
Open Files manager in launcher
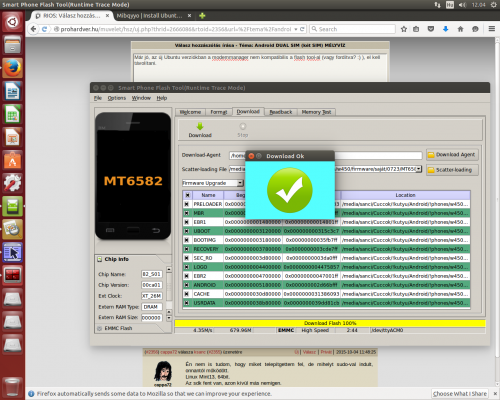(13, 45)
